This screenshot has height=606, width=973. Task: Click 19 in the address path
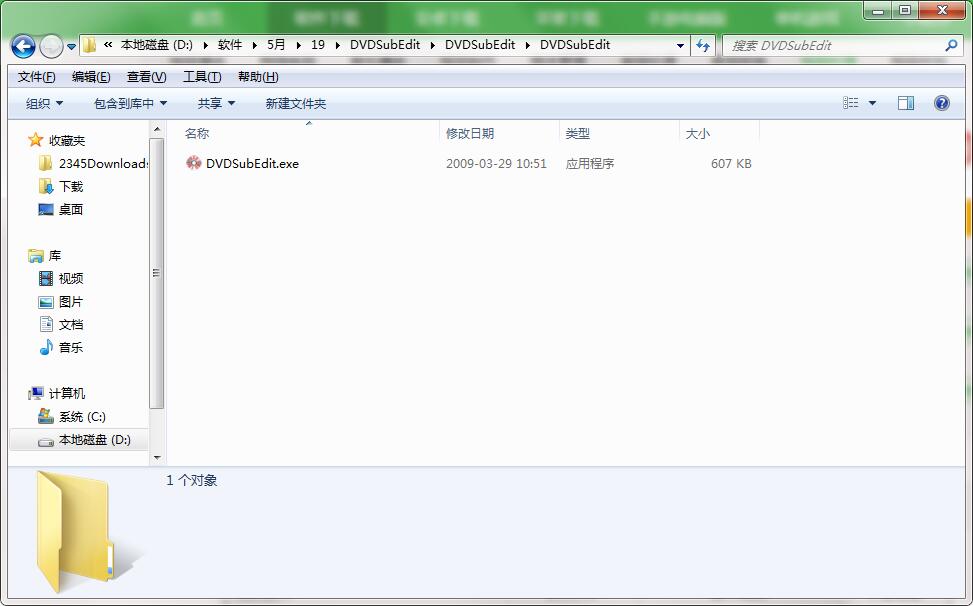pos(318,45)
